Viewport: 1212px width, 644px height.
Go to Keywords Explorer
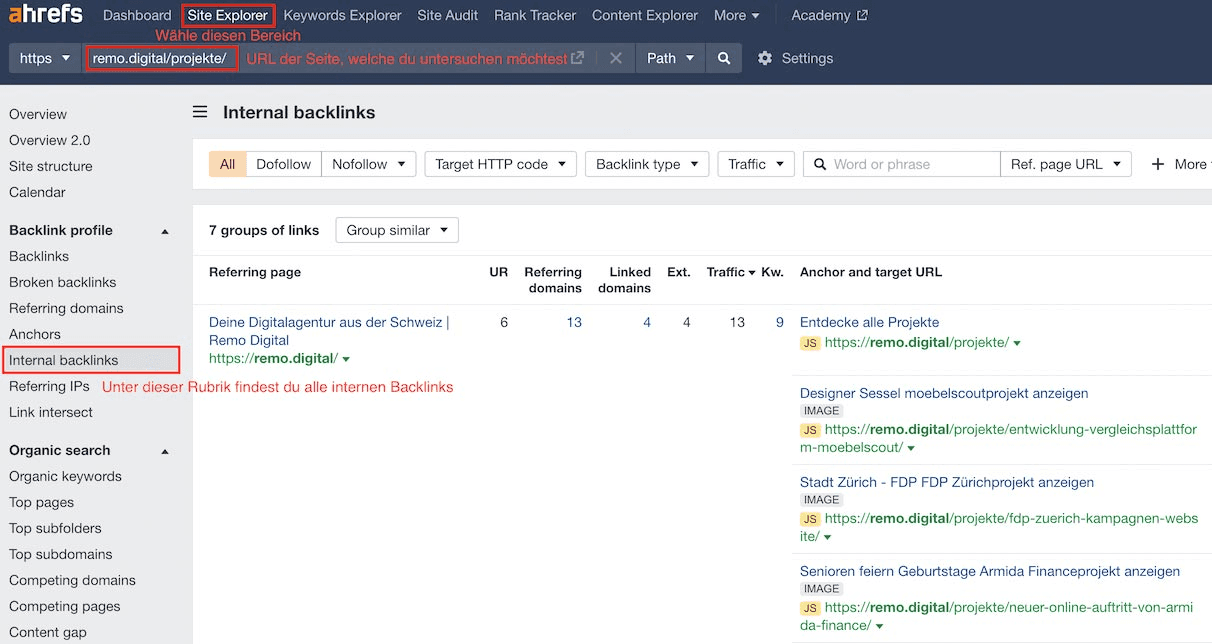[342, 15]
